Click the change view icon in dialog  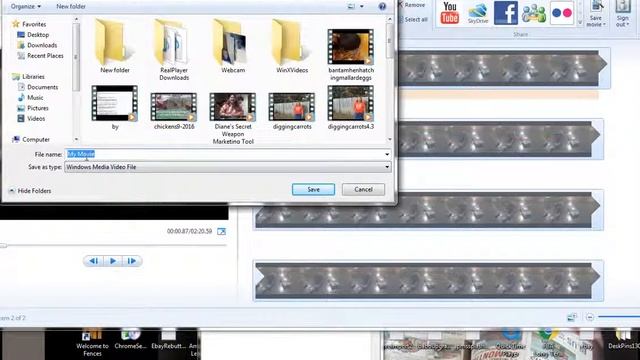351,6
